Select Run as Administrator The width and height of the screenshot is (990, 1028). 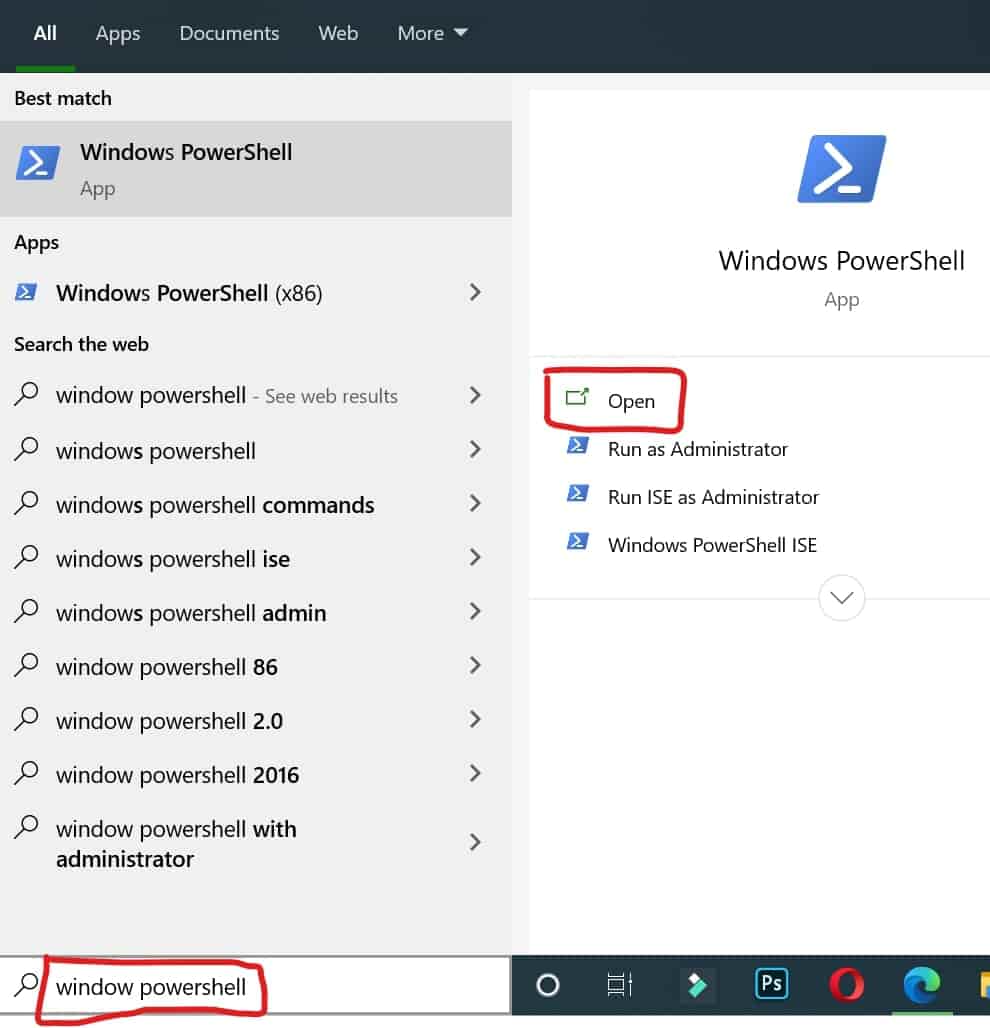698,449
